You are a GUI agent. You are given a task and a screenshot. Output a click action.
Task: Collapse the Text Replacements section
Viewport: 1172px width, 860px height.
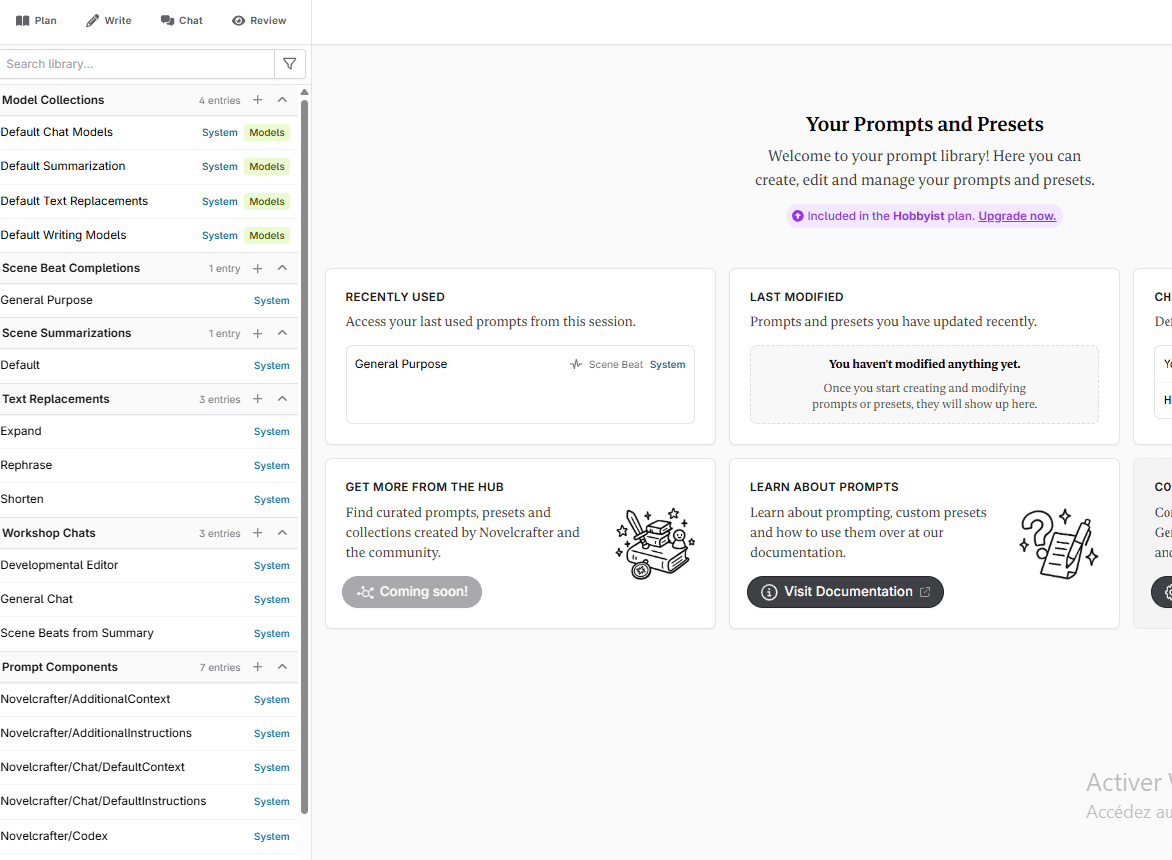(x=282, y=399)
